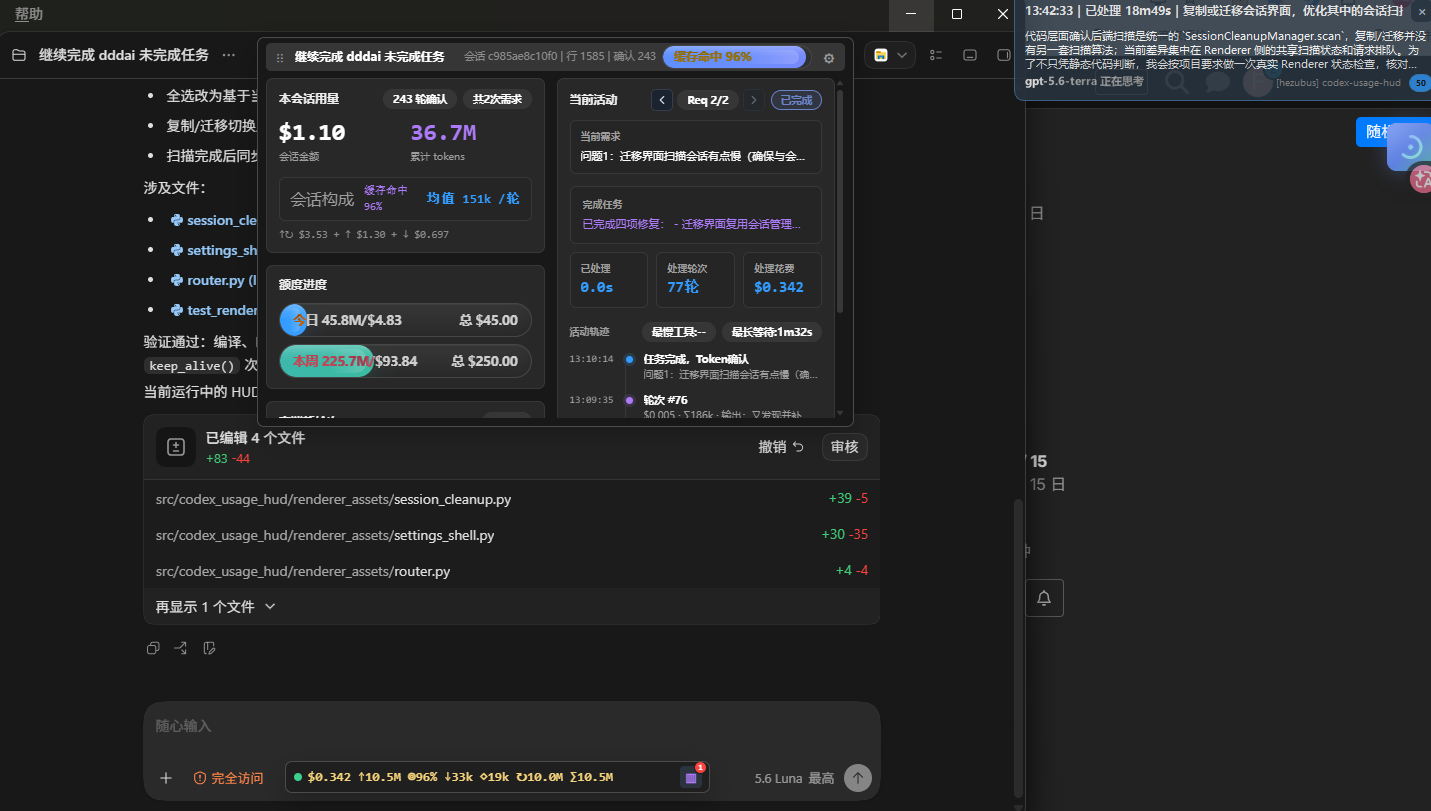Open HUD settings gear icon
The height and width of the screenshot is (811, 1431).
tap(829, 58)
